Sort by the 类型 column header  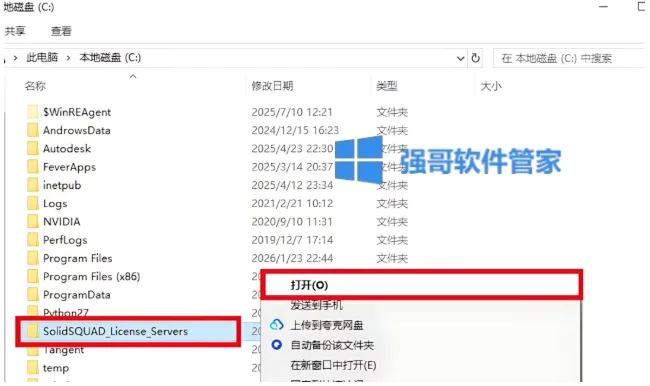[x=387, y=86]
